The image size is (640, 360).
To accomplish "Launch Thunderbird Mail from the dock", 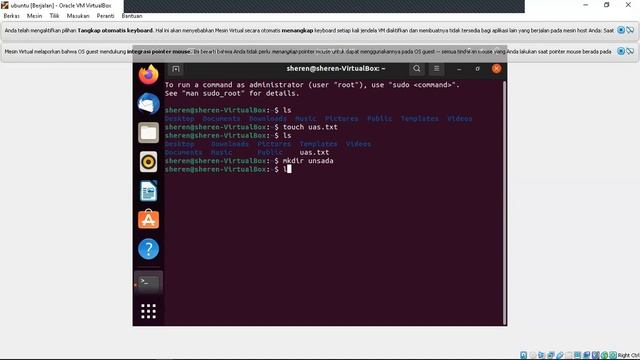I will tap(148, 103).
